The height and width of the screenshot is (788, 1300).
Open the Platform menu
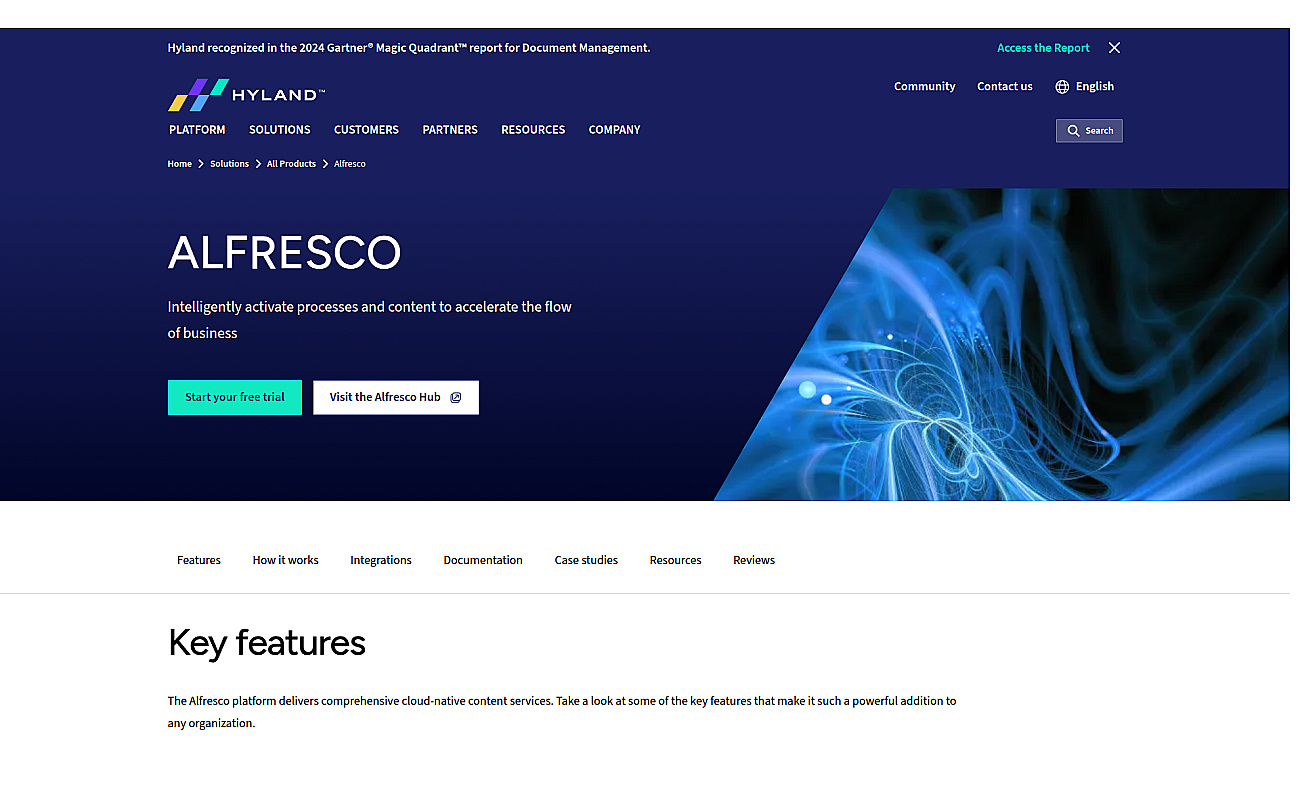[x=197, y=130]
